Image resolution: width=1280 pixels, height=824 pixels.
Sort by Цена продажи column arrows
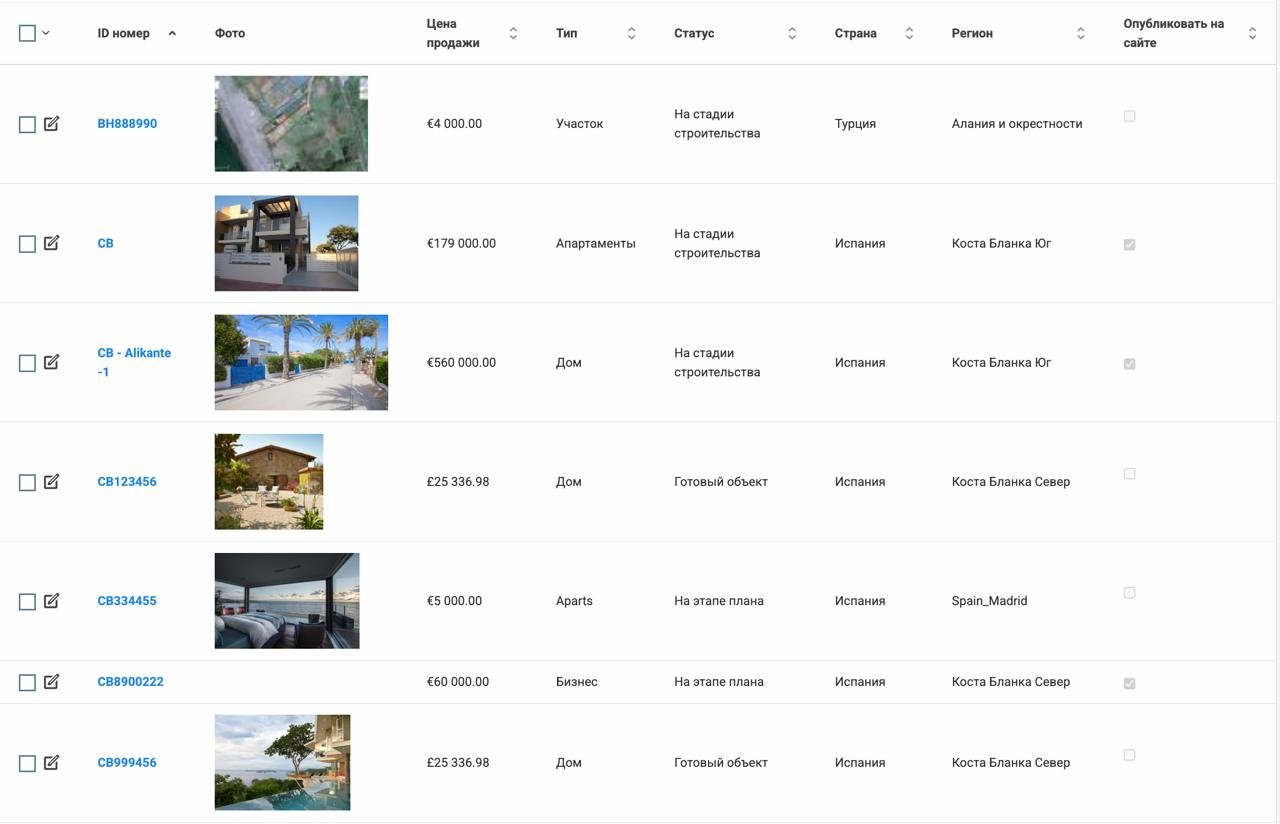click(x=513, y=33)
